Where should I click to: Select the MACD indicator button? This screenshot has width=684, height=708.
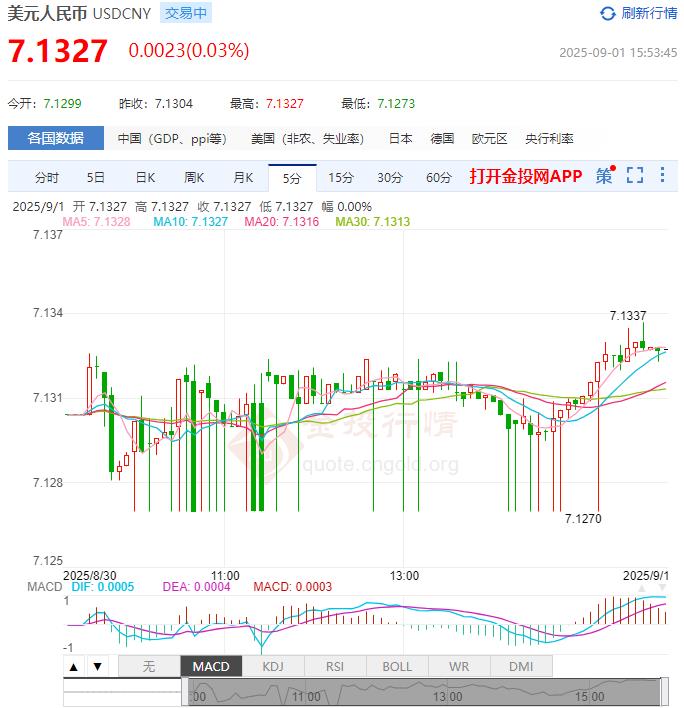[x=211, y=666]
